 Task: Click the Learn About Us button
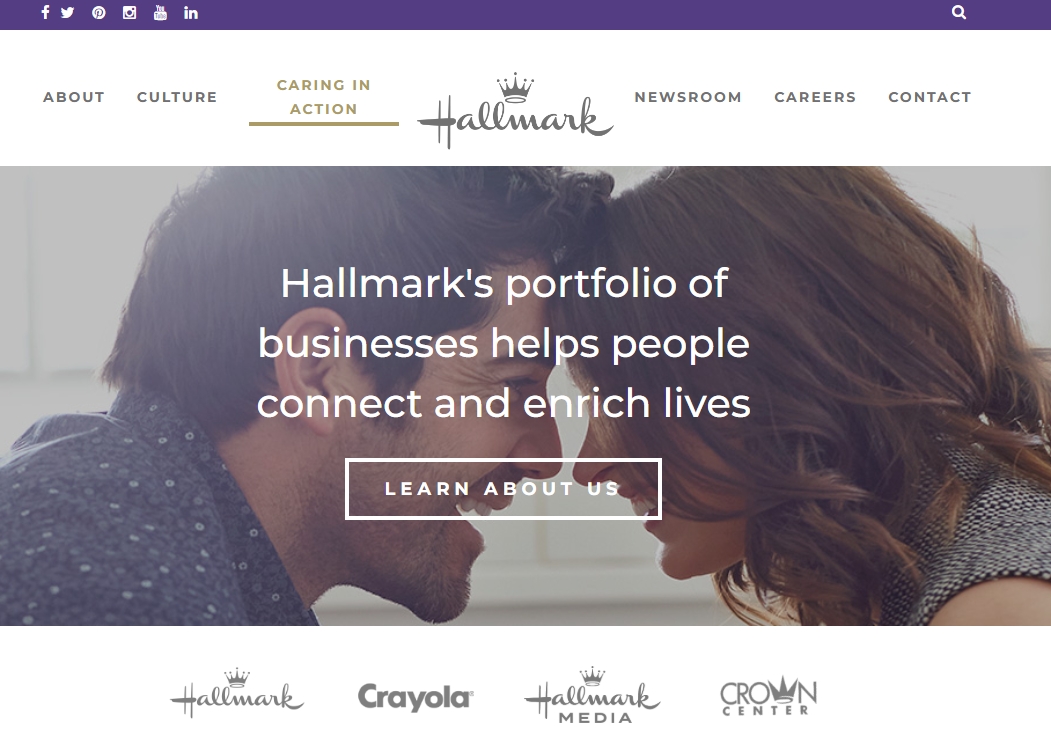[503, 489]
